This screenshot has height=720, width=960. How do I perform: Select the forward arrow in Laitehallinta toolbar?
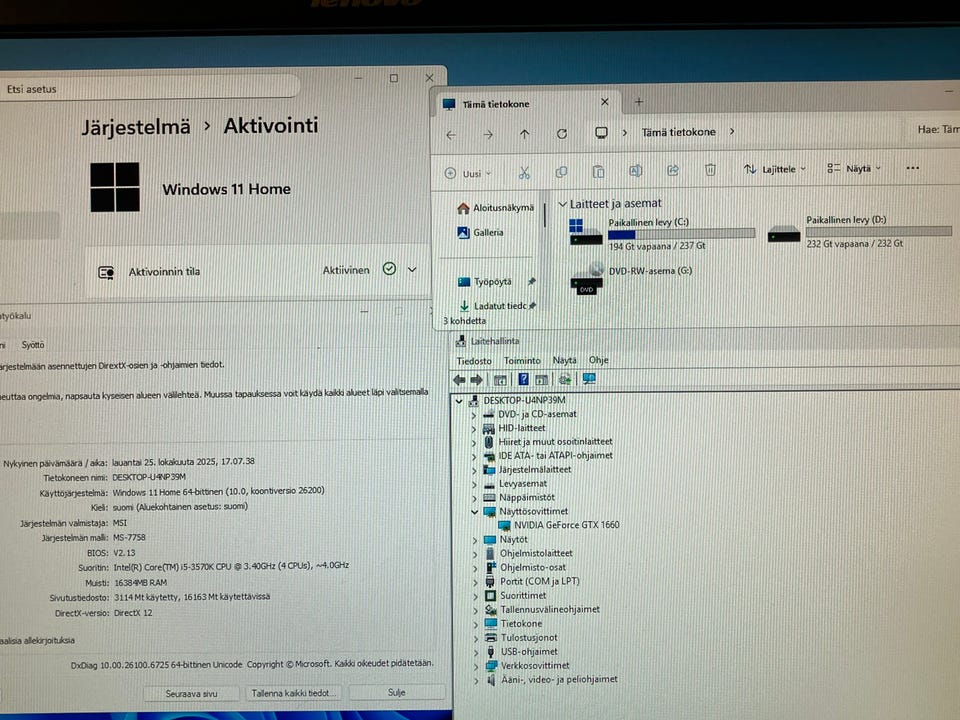tap(476, 380)
